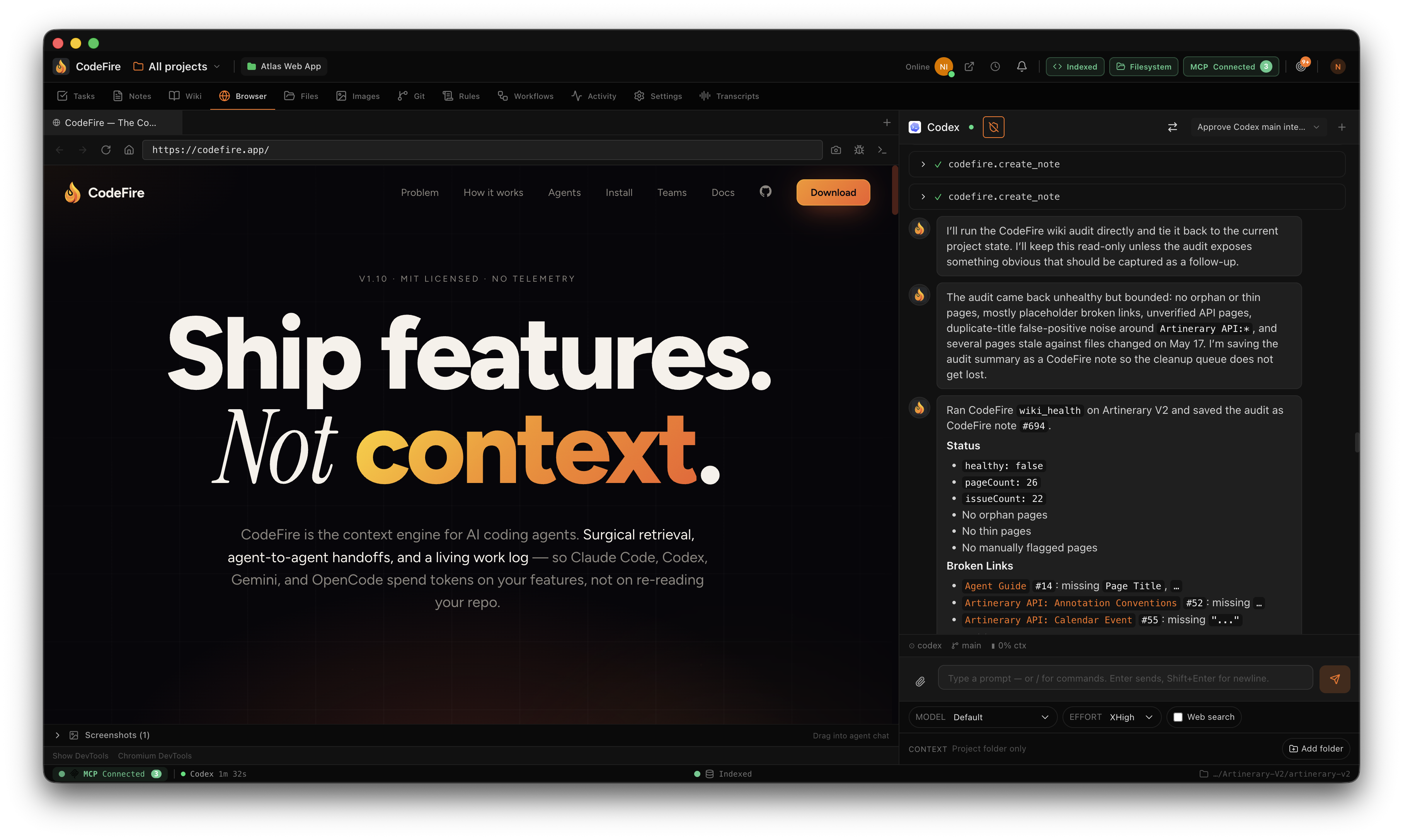
Task: Select the CodeFire — The Co... browser tab
Action: [112, 123]
